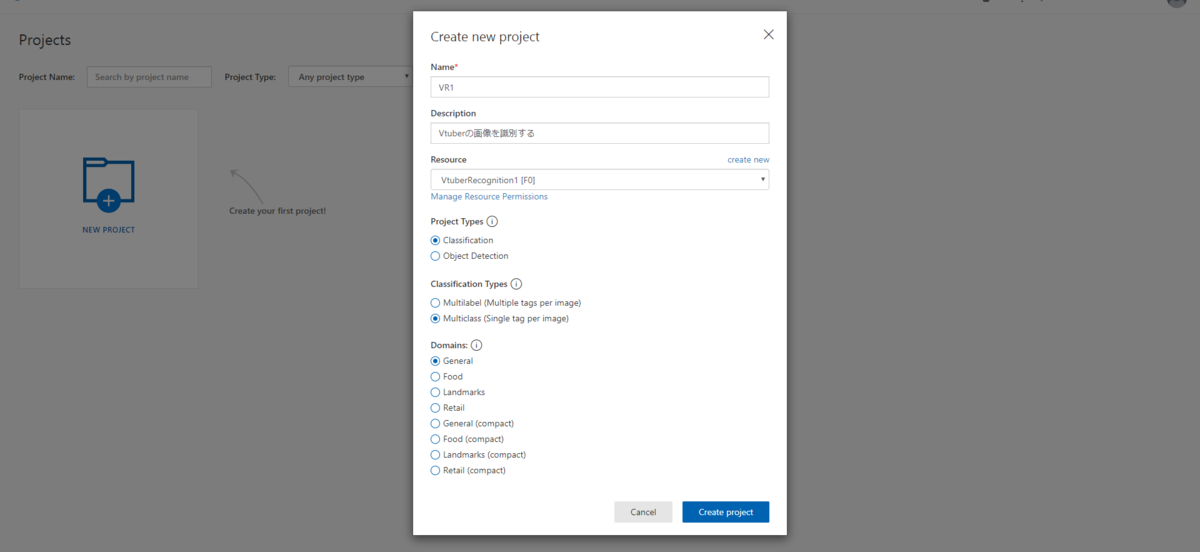Click the project Name input field
Image resolution: width=1200 pixels, height=552 pixels.
click(600, 87)
